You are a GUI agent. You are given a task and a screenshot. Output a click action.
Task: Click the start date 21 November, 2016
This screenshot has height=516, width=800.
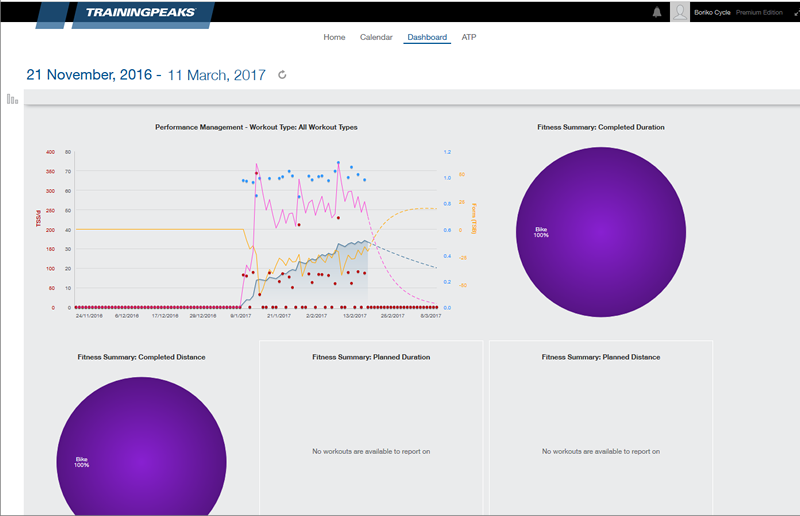pos(89,75)
